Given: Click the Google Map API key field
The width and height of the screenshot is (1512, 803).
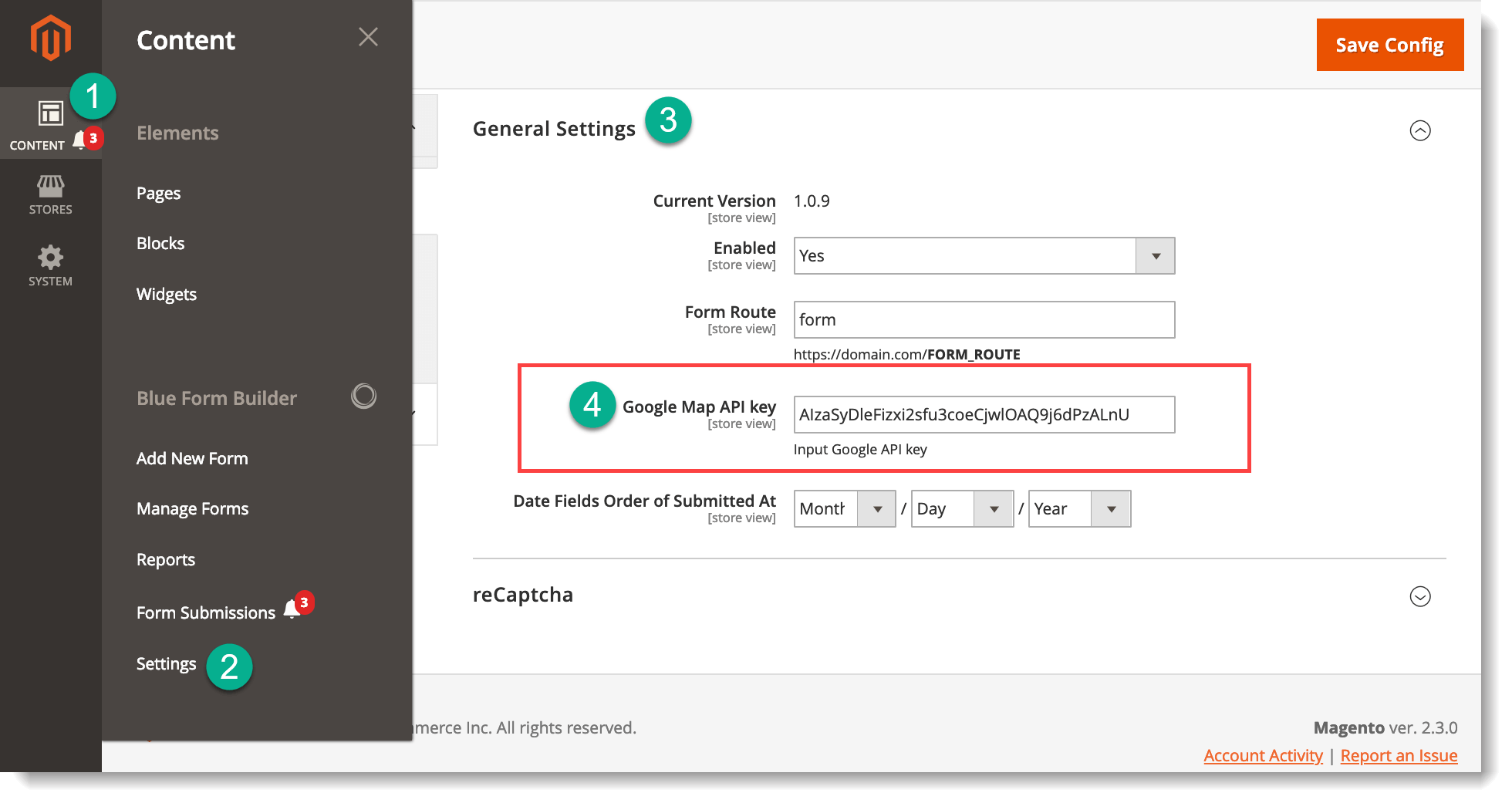Looking at the screenshot, I should pos(984,415).
